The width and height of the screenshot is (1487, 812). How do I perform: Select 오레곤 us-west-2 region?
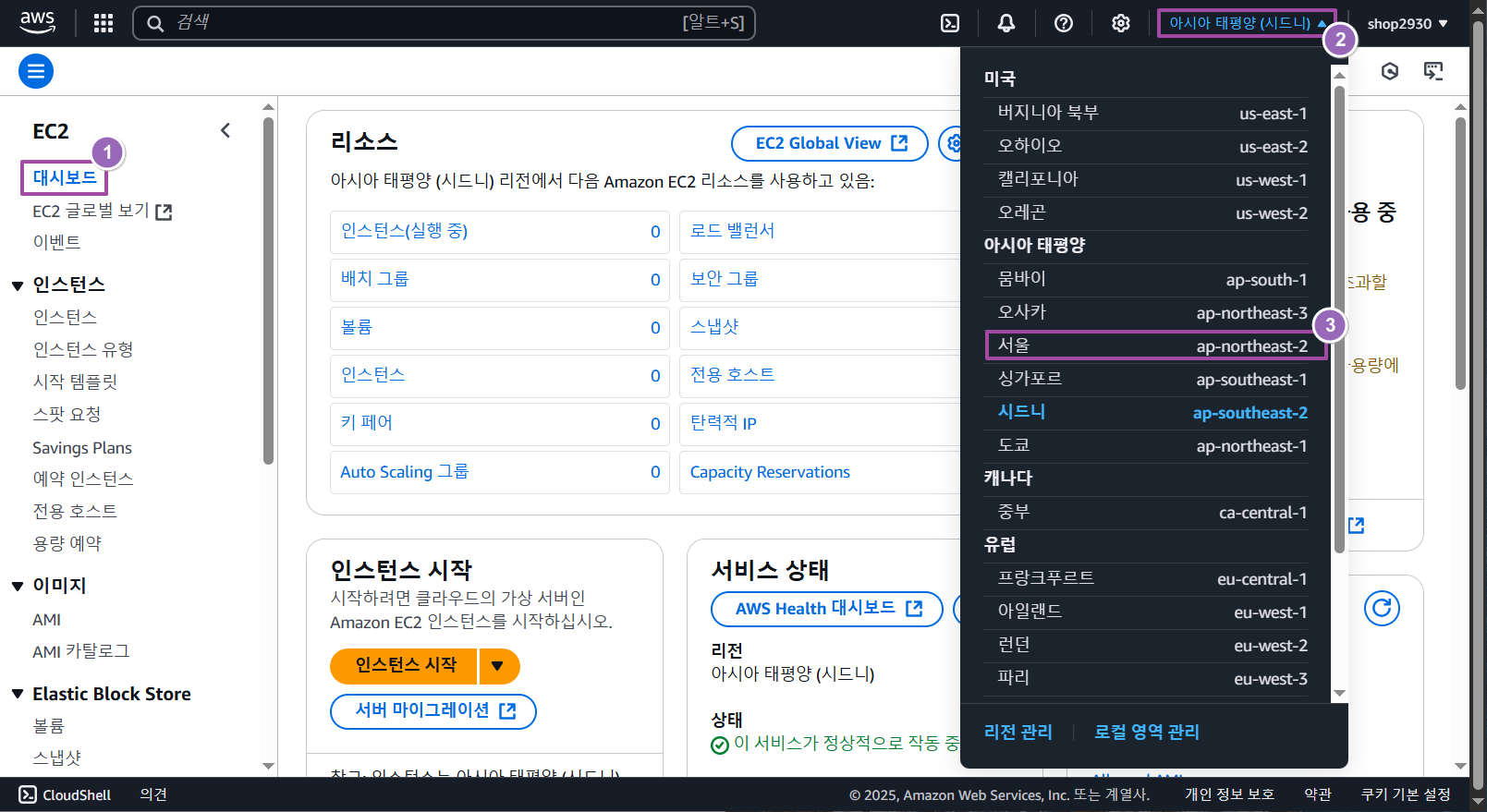coord(1152,212)
